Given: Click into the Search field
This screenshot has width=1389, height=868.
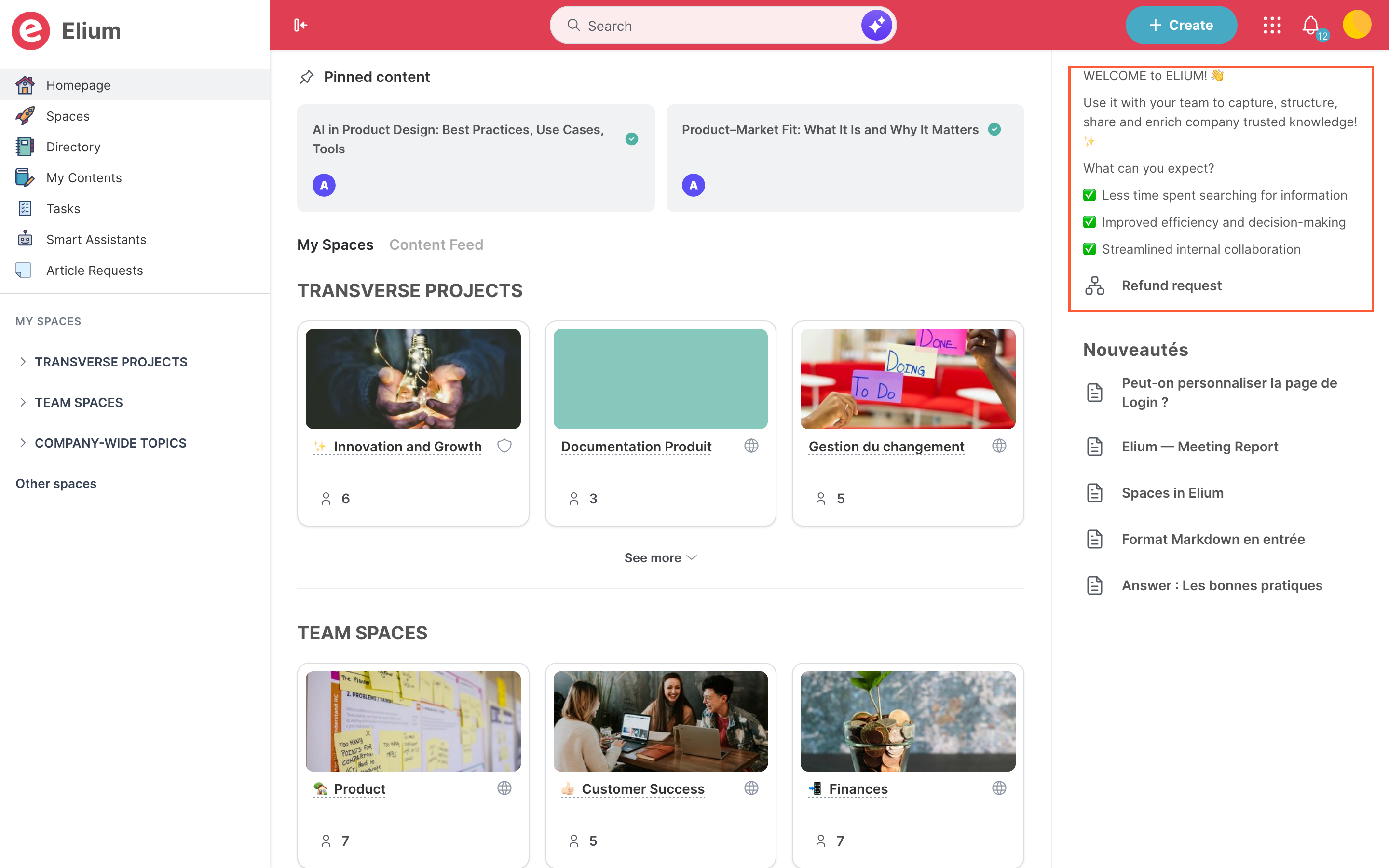Looking at the screenshot, I should click(x=723, y=25).
